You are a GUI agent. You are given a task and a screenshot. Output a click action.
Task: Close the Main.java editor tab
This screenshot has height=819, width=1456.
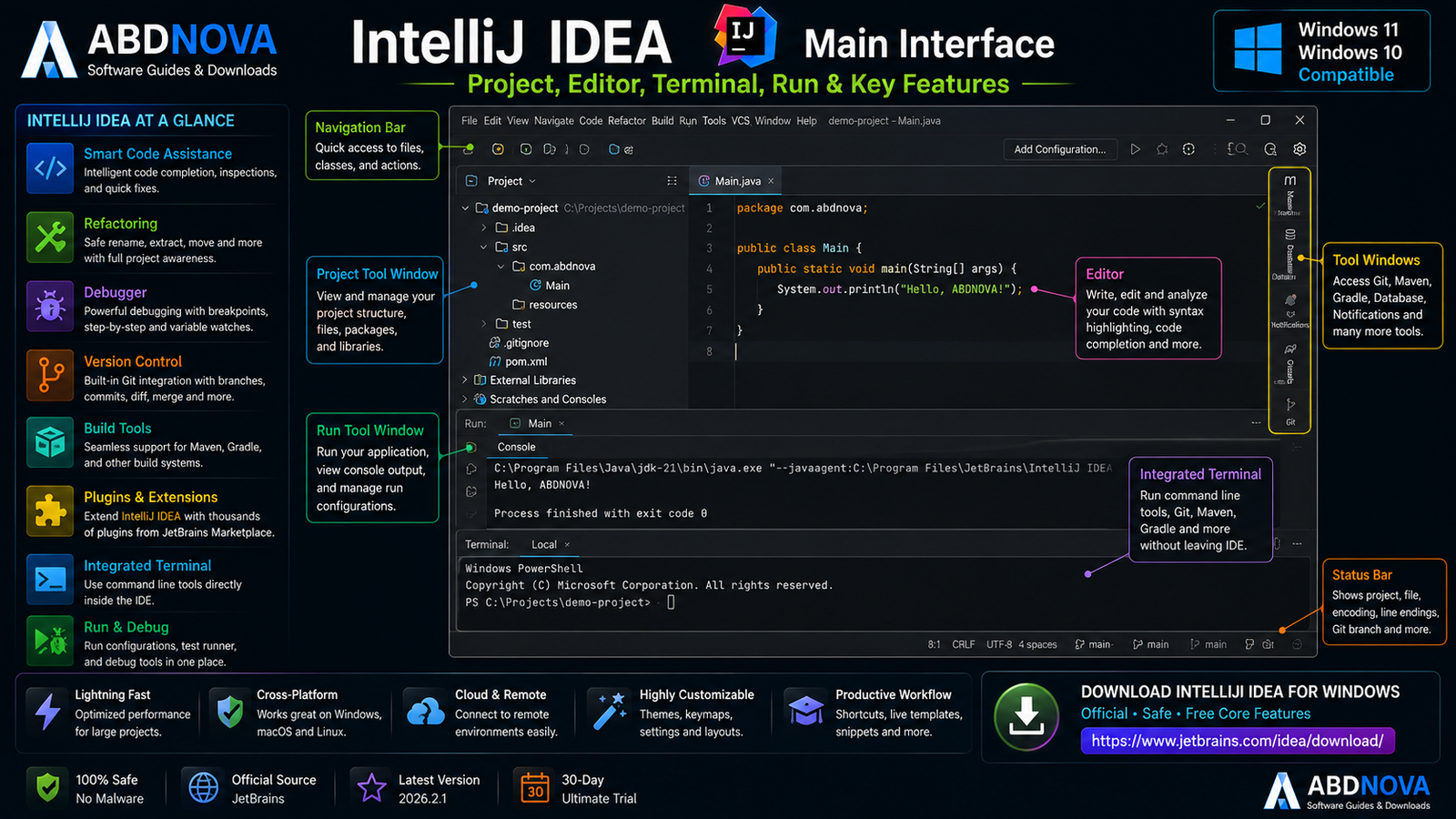[x=771, y=181]
